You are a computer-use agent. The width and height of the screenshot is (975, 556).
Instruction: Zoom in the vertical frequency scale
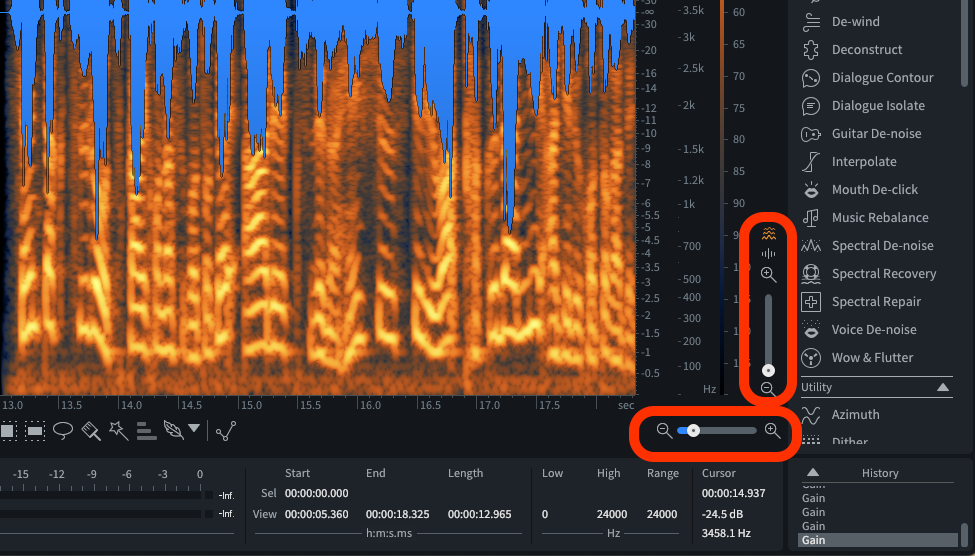click(x=768, y=274)
